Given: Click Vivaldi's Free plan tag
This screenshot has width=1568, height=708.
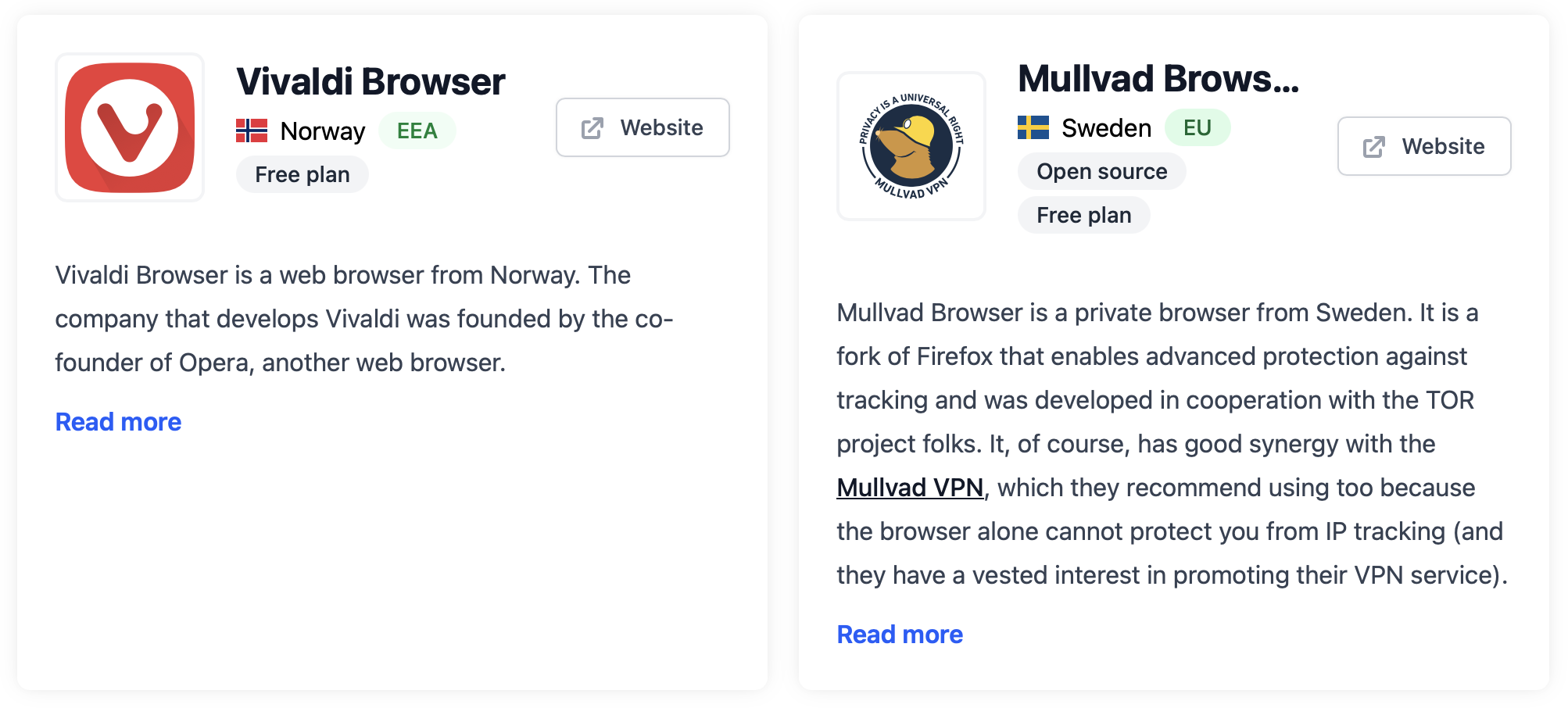Looking at the screenshot, I should pos(303,174).
